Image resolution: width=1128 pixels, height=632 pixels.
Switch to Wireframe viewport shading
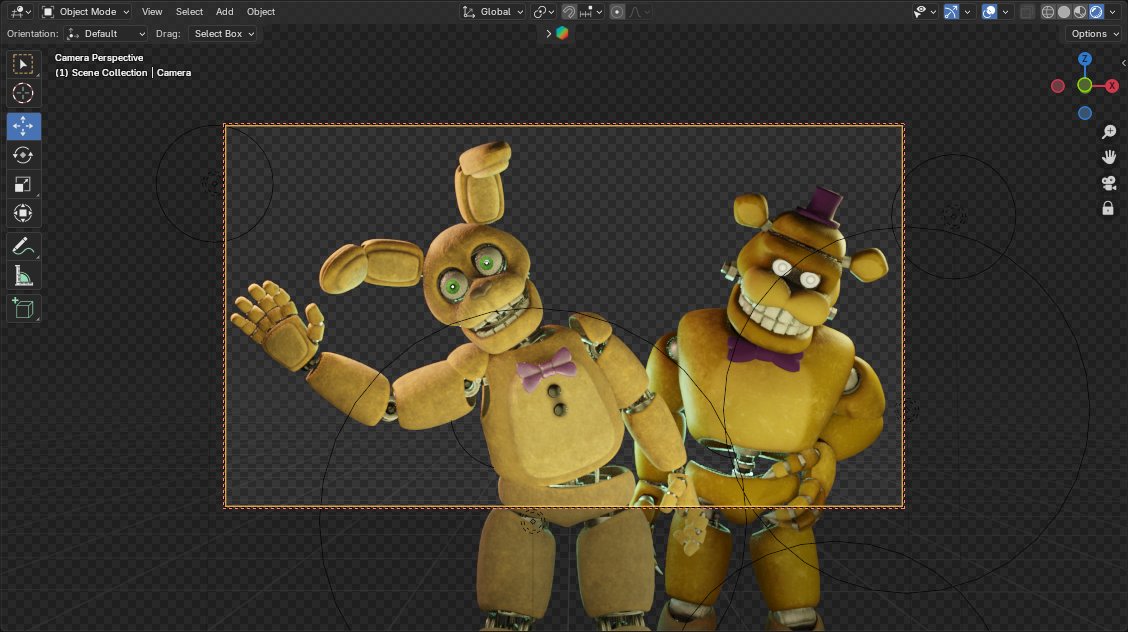tap(1048, 12)
